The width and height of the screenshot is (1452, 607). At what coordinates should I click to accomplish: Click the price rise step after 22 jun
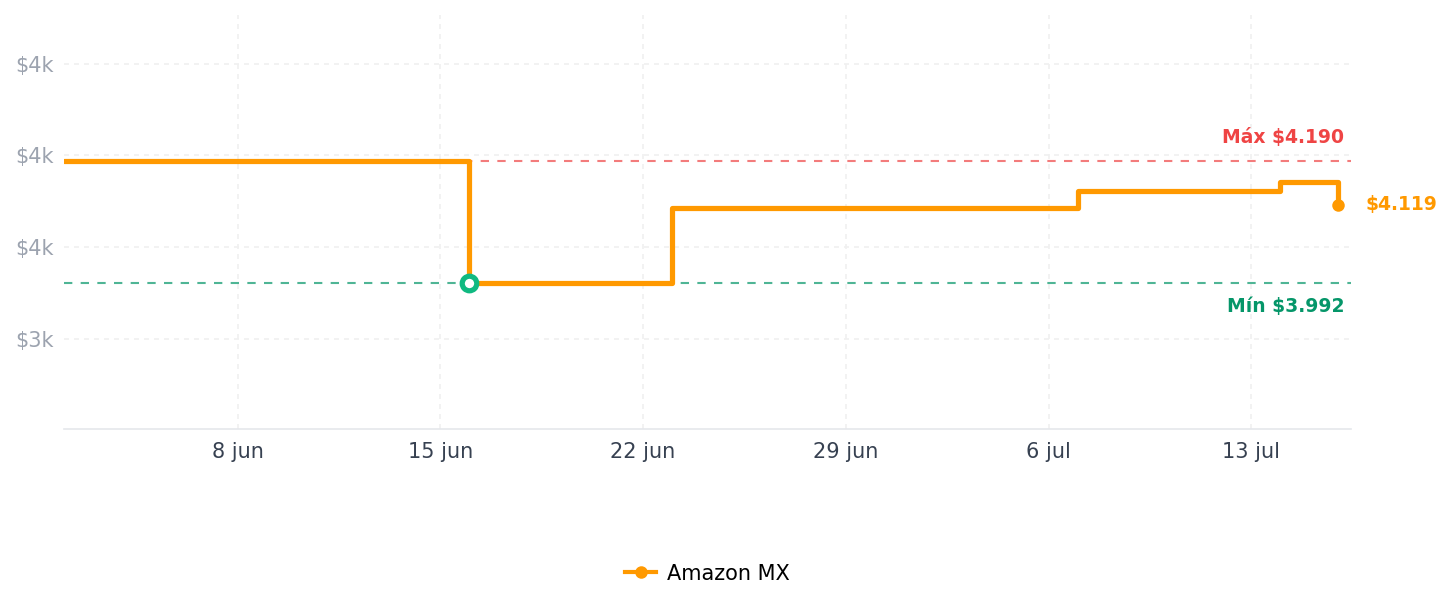click(x=673, y=246)
